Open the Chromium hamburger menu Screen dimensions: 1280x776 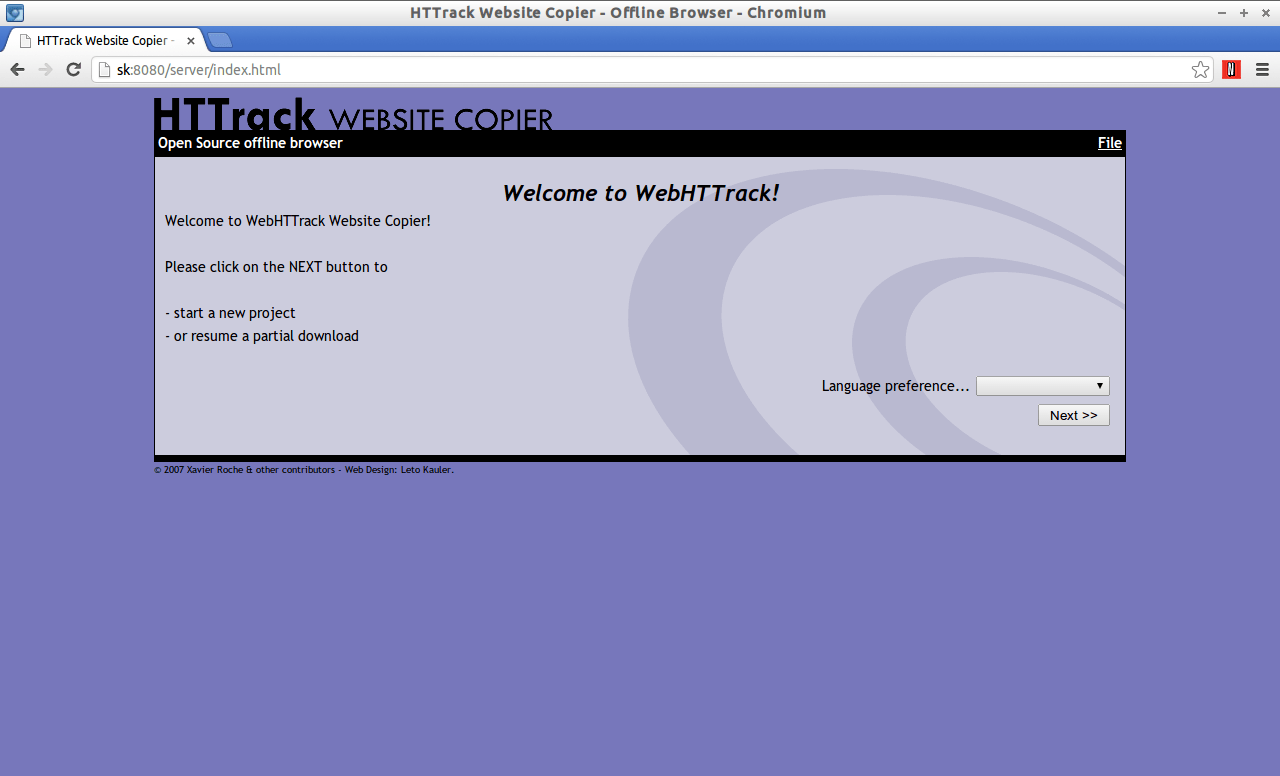(x=1262, y=69)
